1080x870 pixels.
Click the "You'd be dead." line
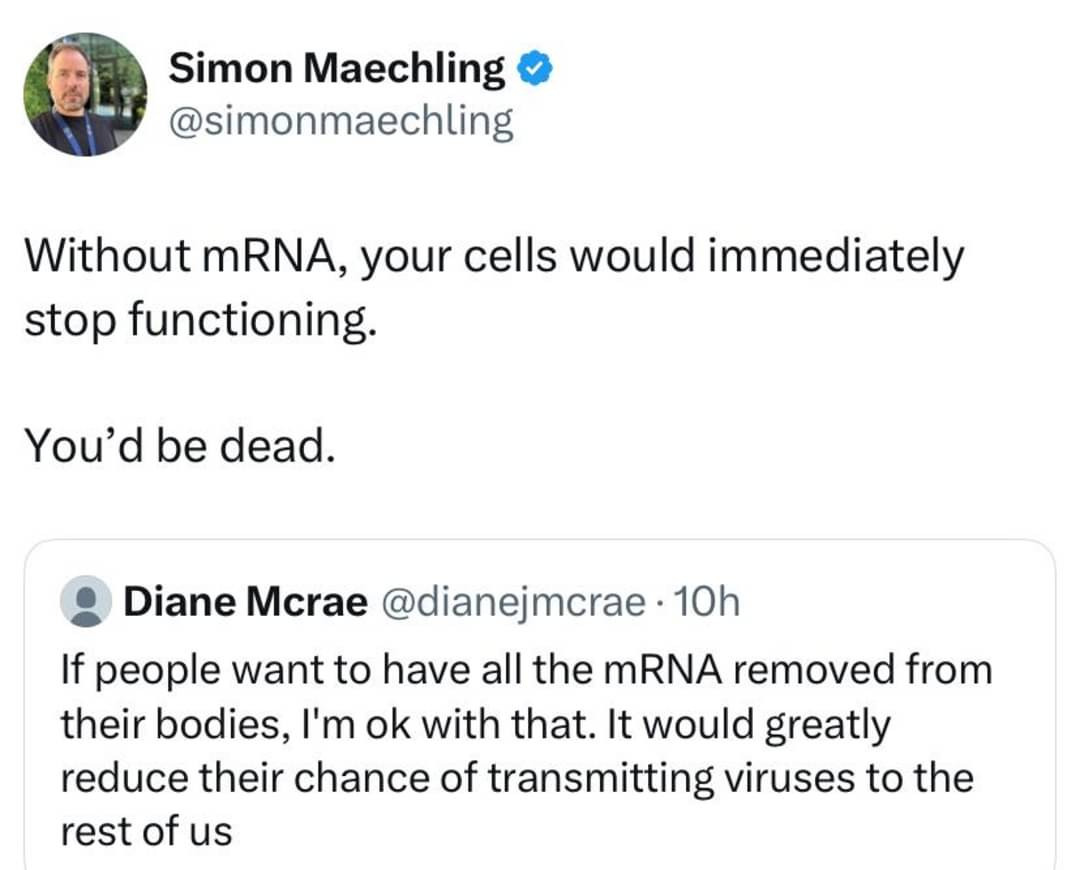(x=177, y=445)
